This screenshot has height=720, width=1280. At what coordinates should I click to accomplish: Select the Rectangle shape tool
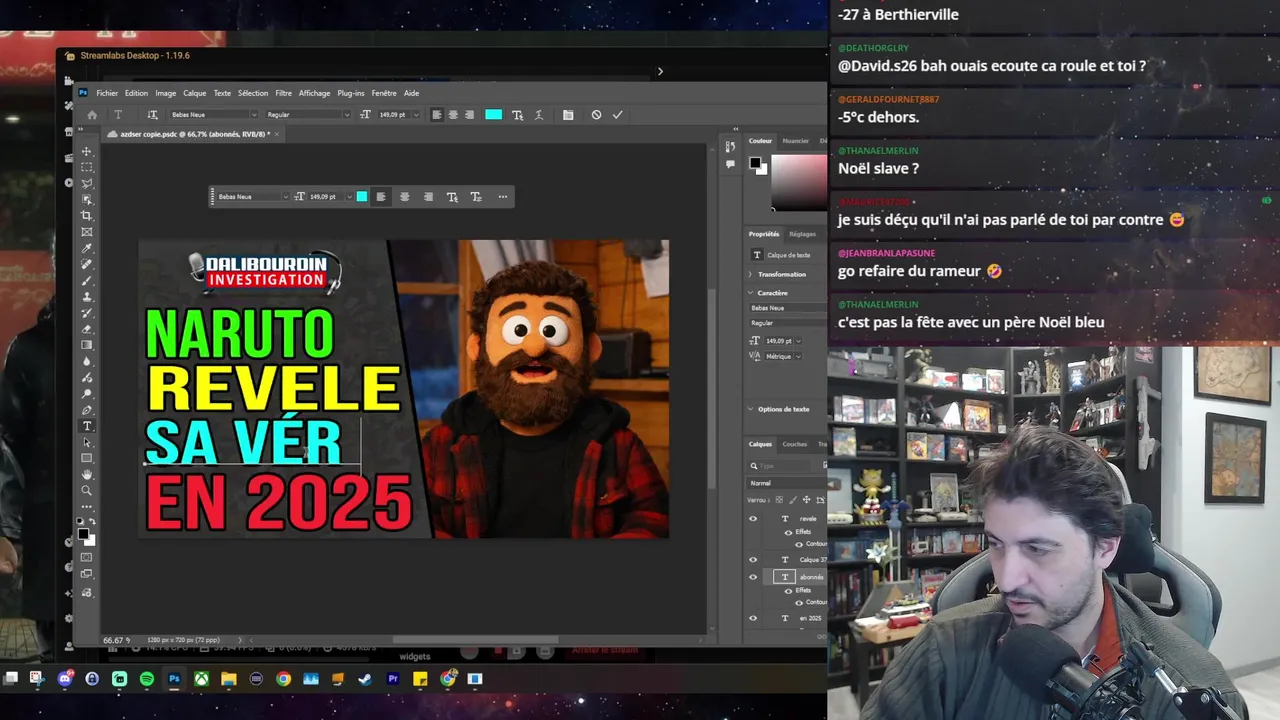[x=87, y=458]
